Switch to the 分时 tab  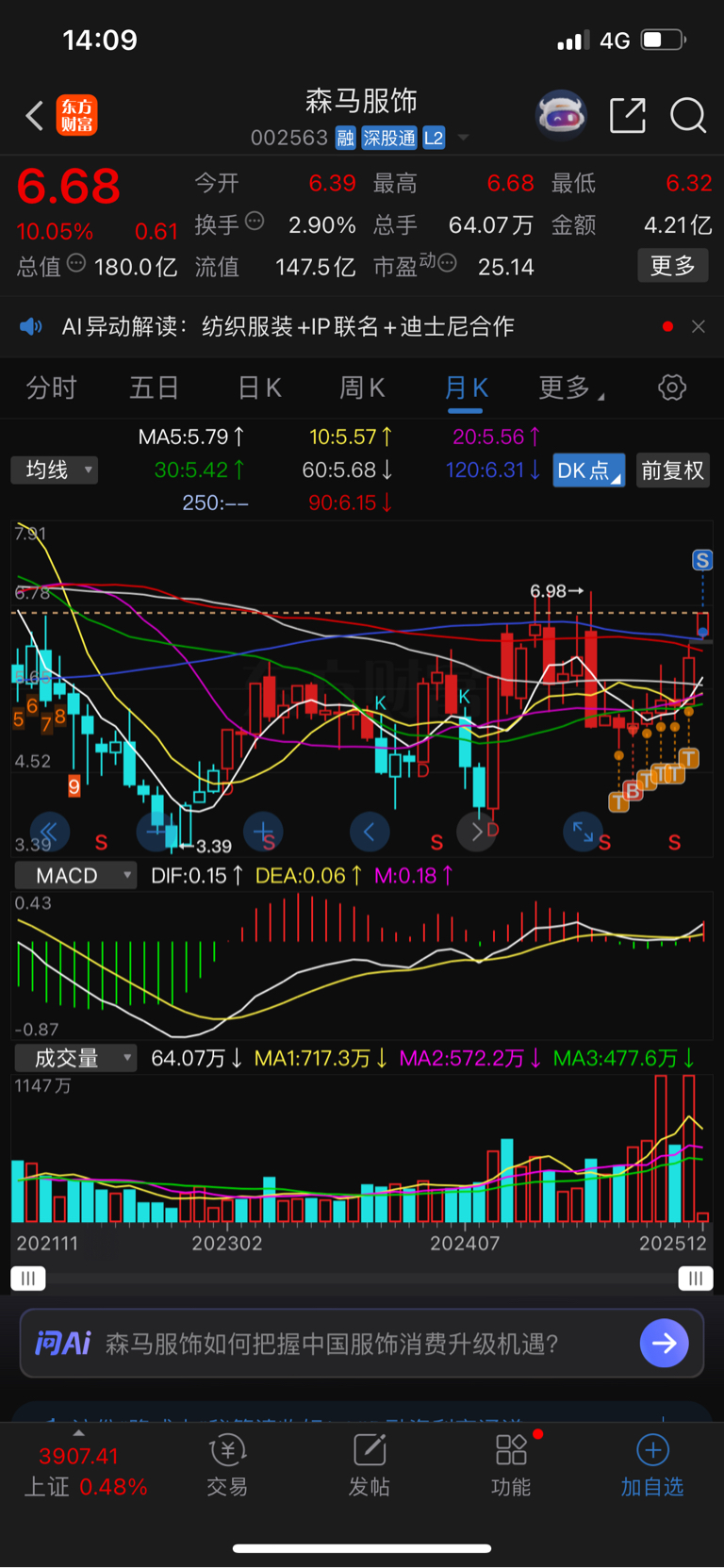[51, 388]
